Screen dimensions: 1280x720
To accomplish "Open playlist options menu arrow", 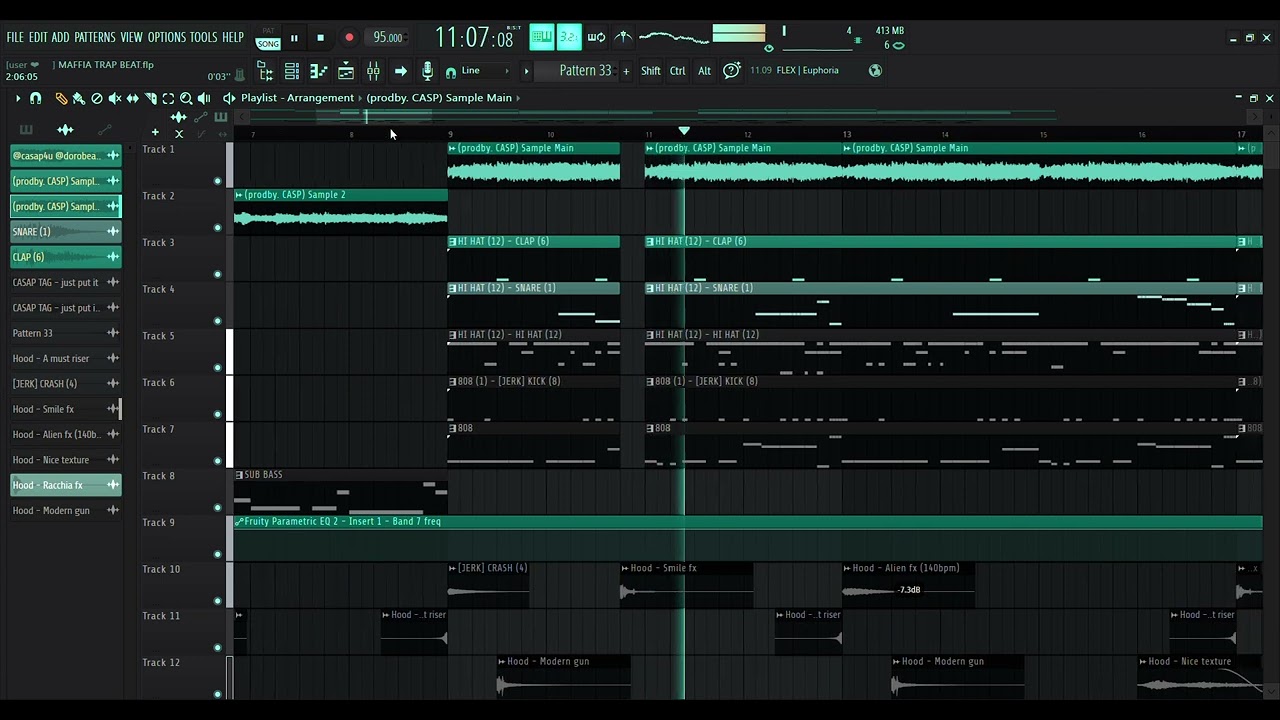I will coord(17,98).
